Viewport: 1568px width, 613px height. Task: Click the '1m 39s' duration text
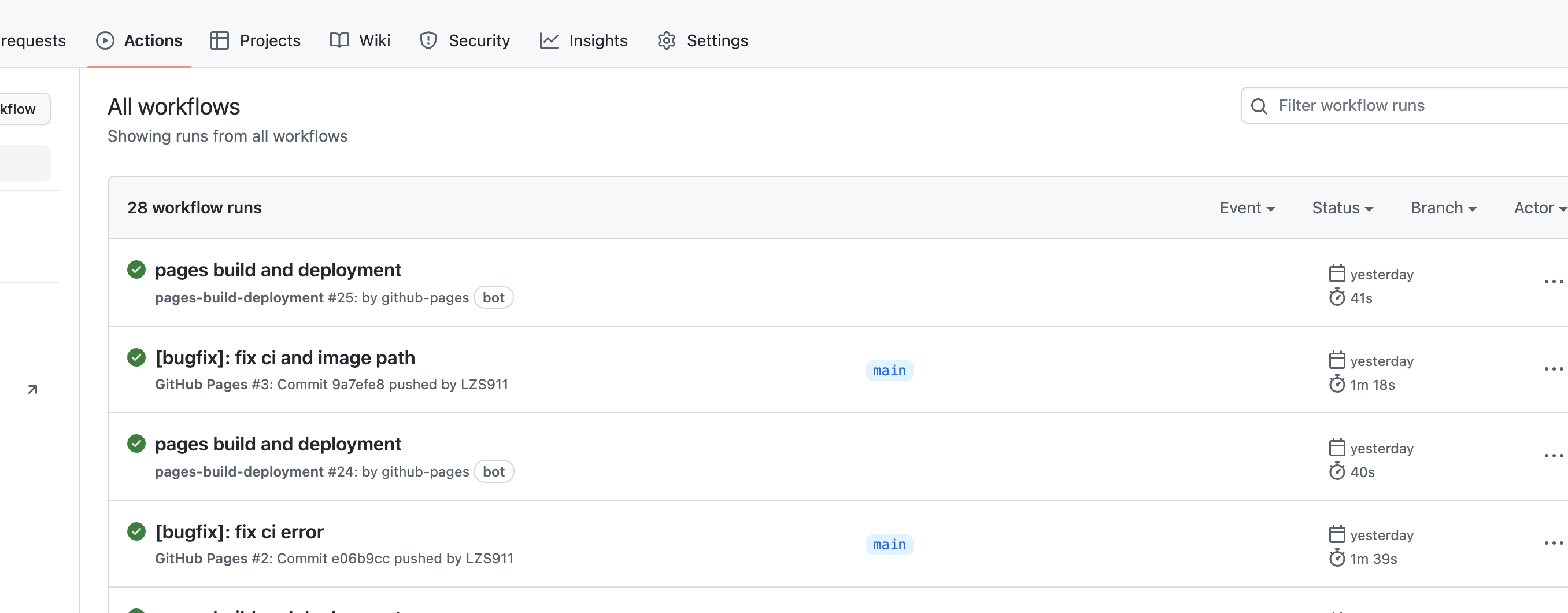point(1373,559)
